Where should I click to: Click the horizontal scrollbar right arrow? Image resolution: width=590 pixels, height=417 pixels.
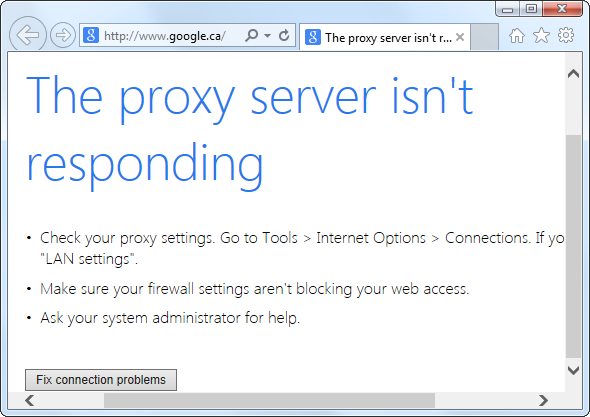543,400
